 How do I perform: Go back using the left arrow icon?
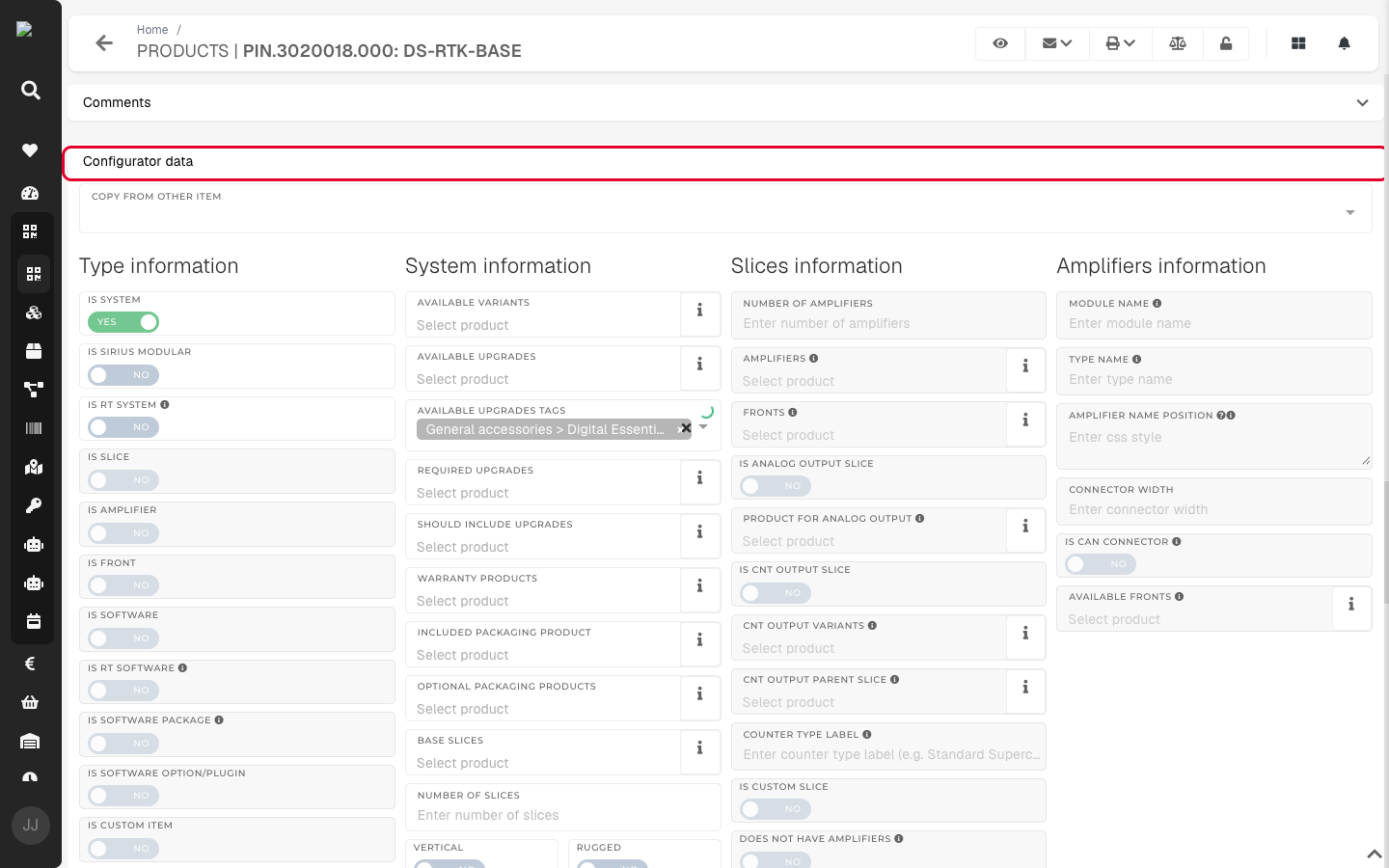point(104,42)
